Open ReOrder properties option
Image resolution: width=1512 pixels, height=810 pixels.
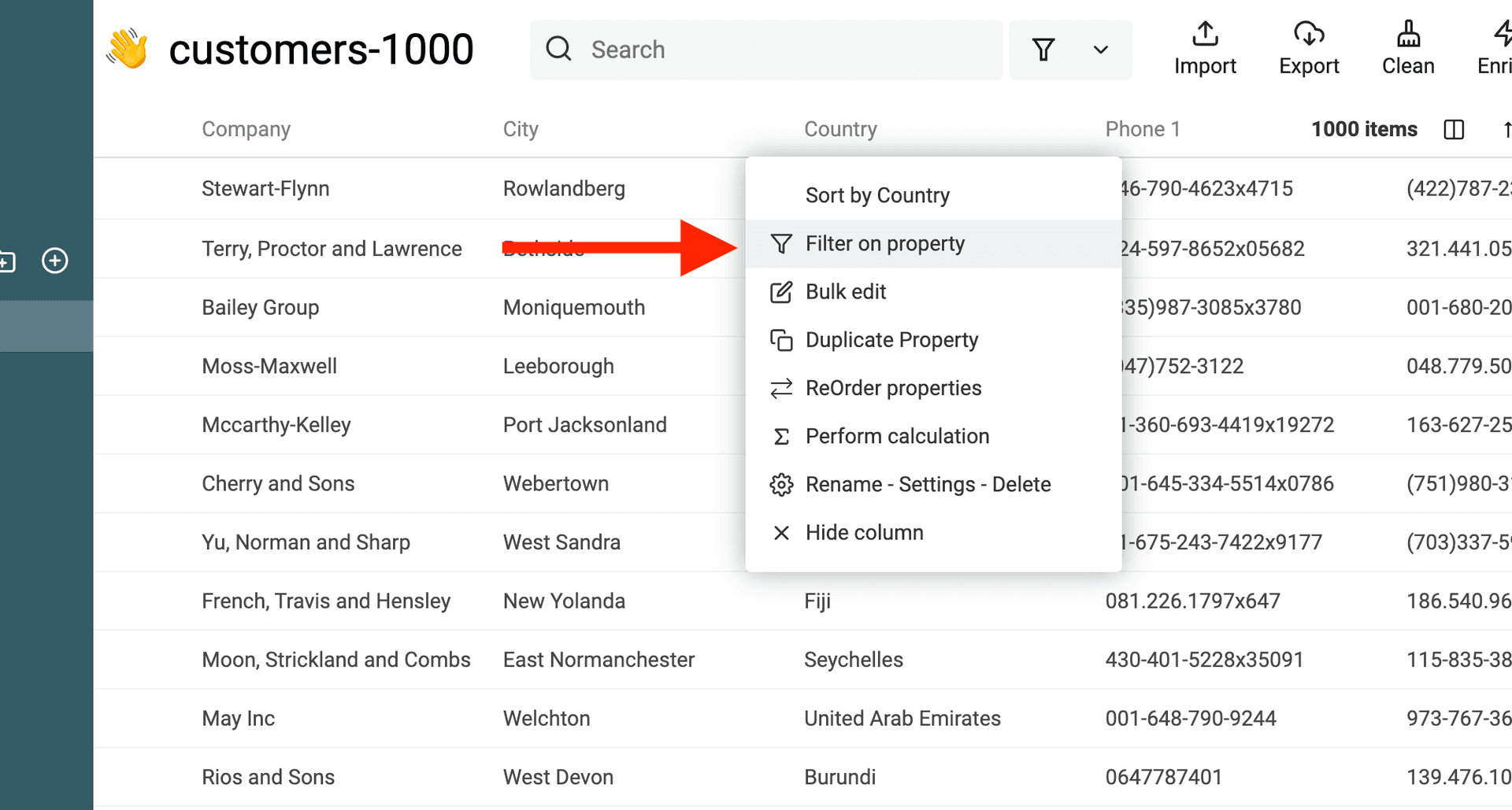[892, 388]
